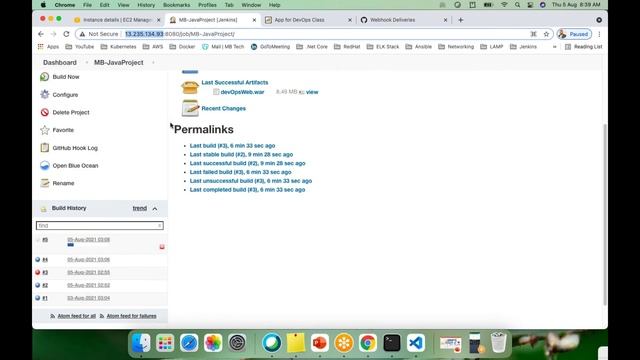This screenshot has width=640, height=360.
Task: Click red status ball for build #3
Action: click(x=38, y=272)
